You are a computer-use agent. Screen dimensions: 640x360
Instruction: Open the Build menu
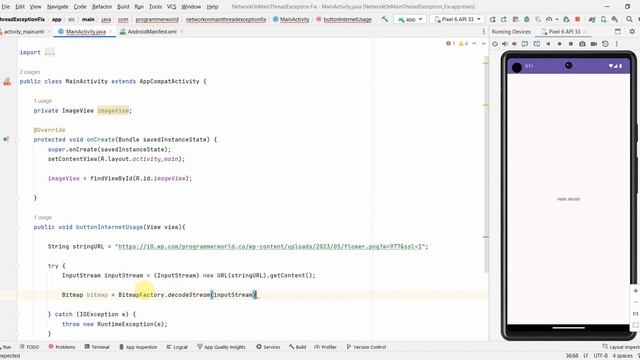123,7
